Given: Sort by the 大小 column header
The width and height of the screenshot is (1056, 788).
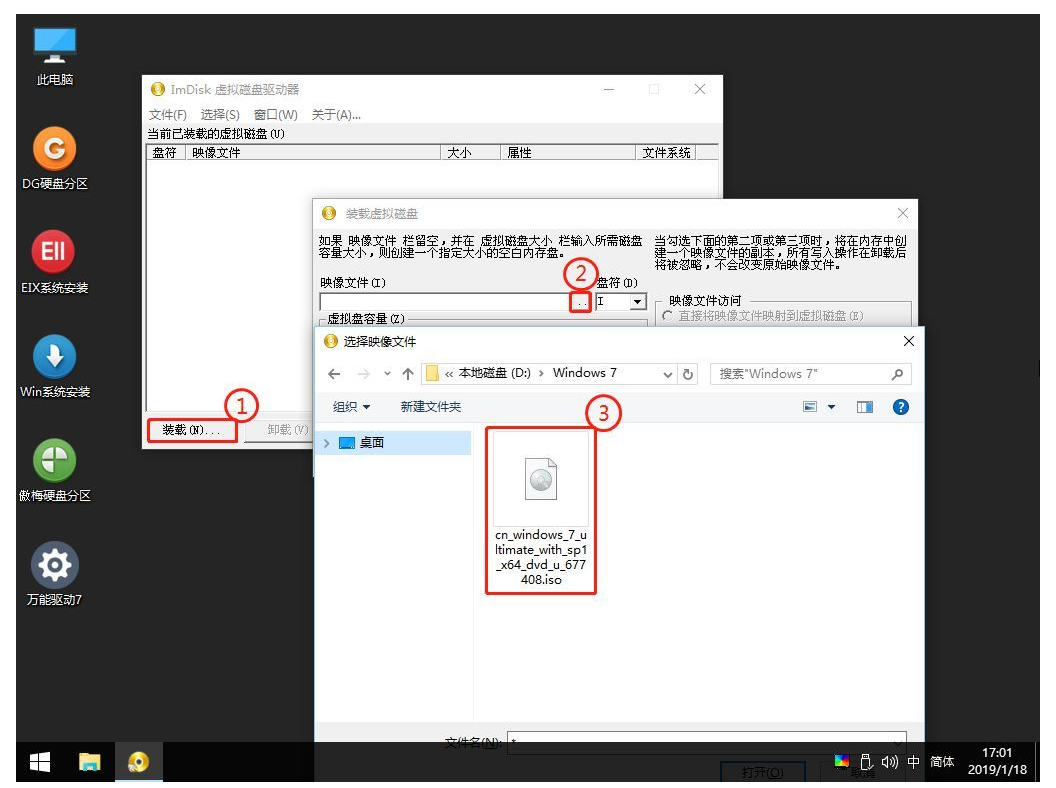Looking at the screenshot, I should [470, 153].
